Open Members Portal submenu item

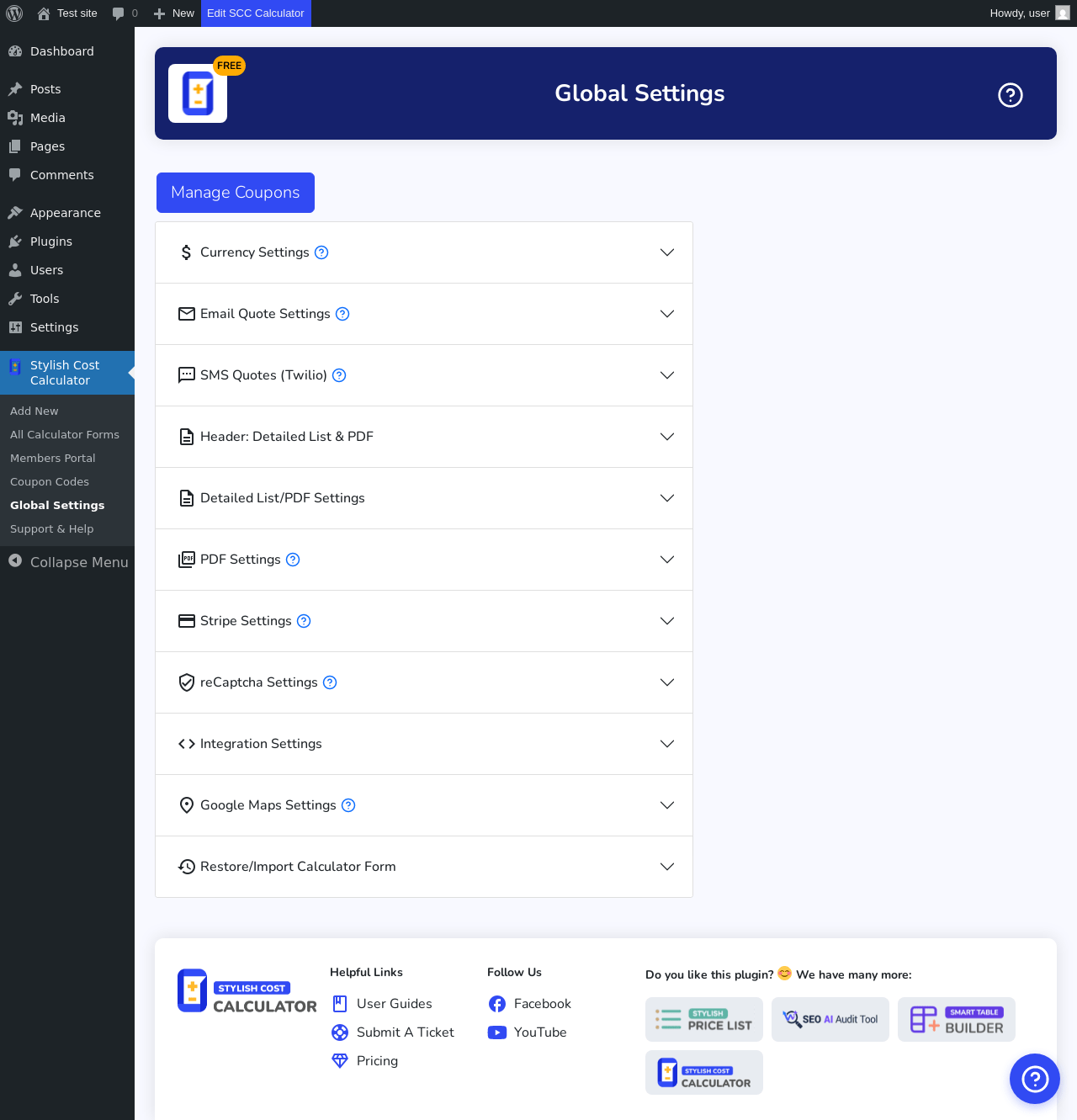67,459
